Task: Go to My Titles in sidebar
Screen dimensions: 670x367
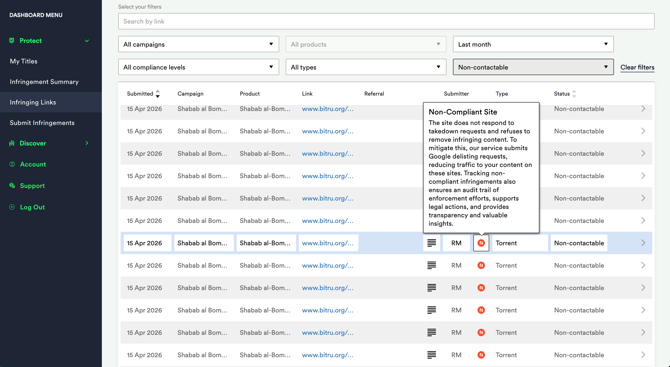Action: 24,61
